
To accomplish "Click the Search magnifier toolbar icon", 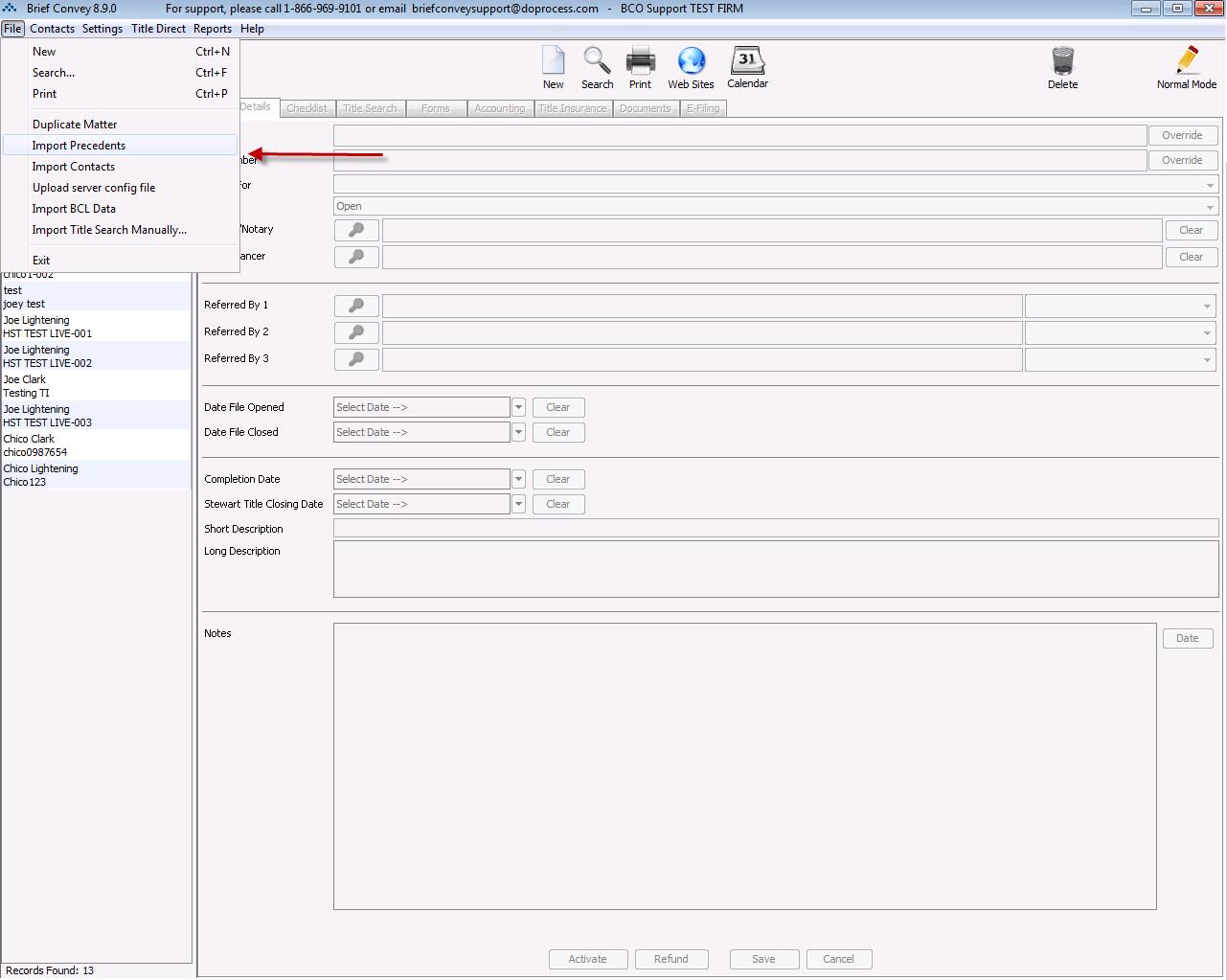I will 597,60.
